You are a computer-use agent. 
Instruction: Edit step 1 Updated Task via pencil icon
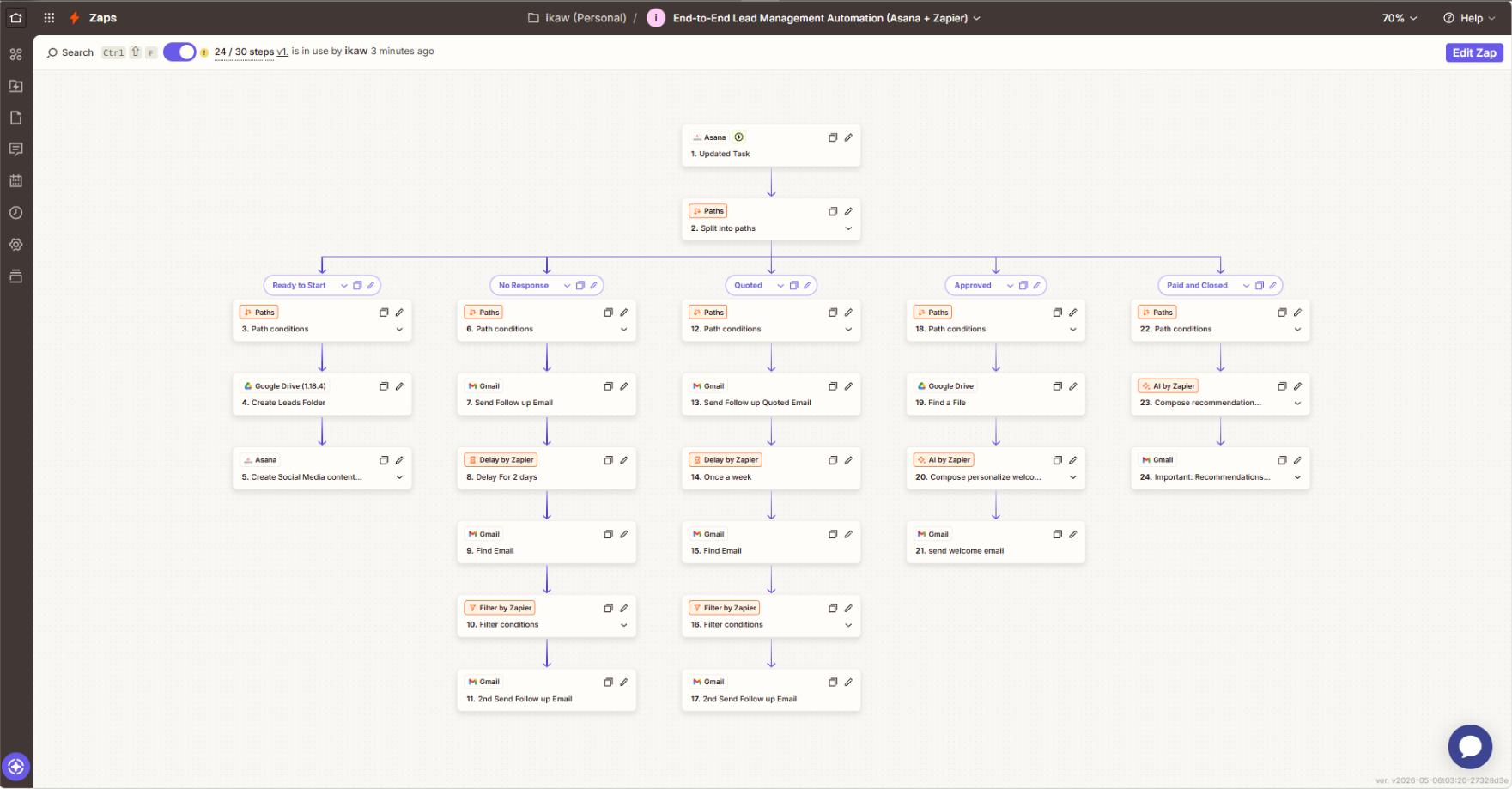click(x=848, y=137)
